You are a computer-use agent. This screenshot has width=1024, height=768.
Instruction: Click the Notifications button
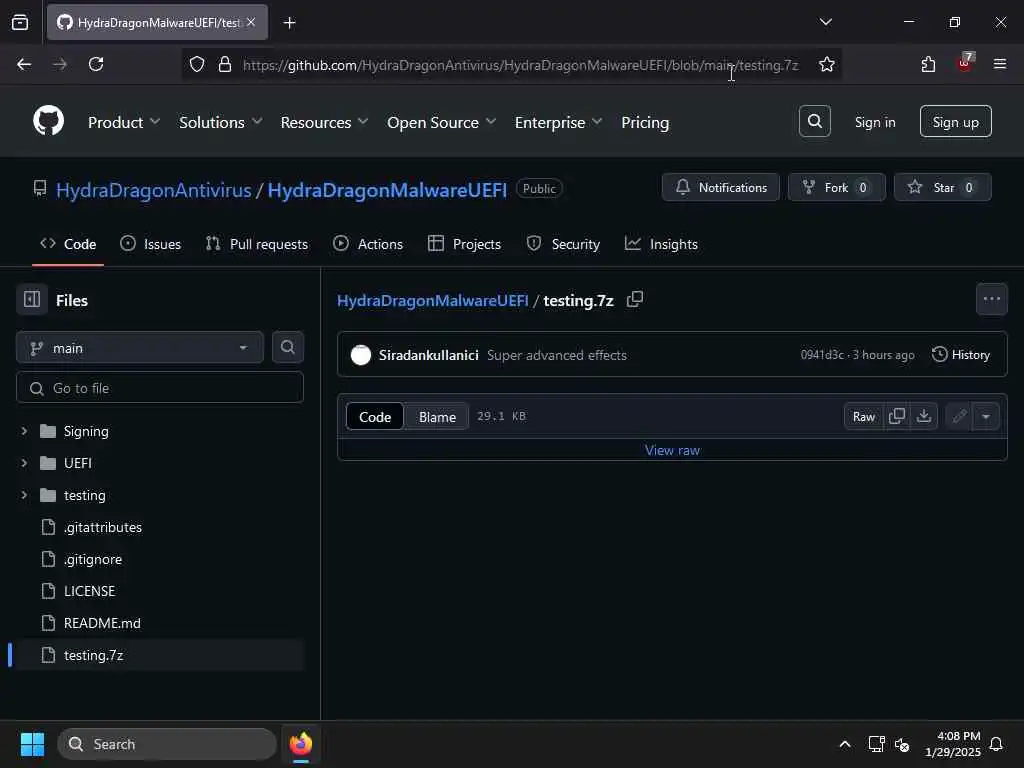click(x=720, y=187)
